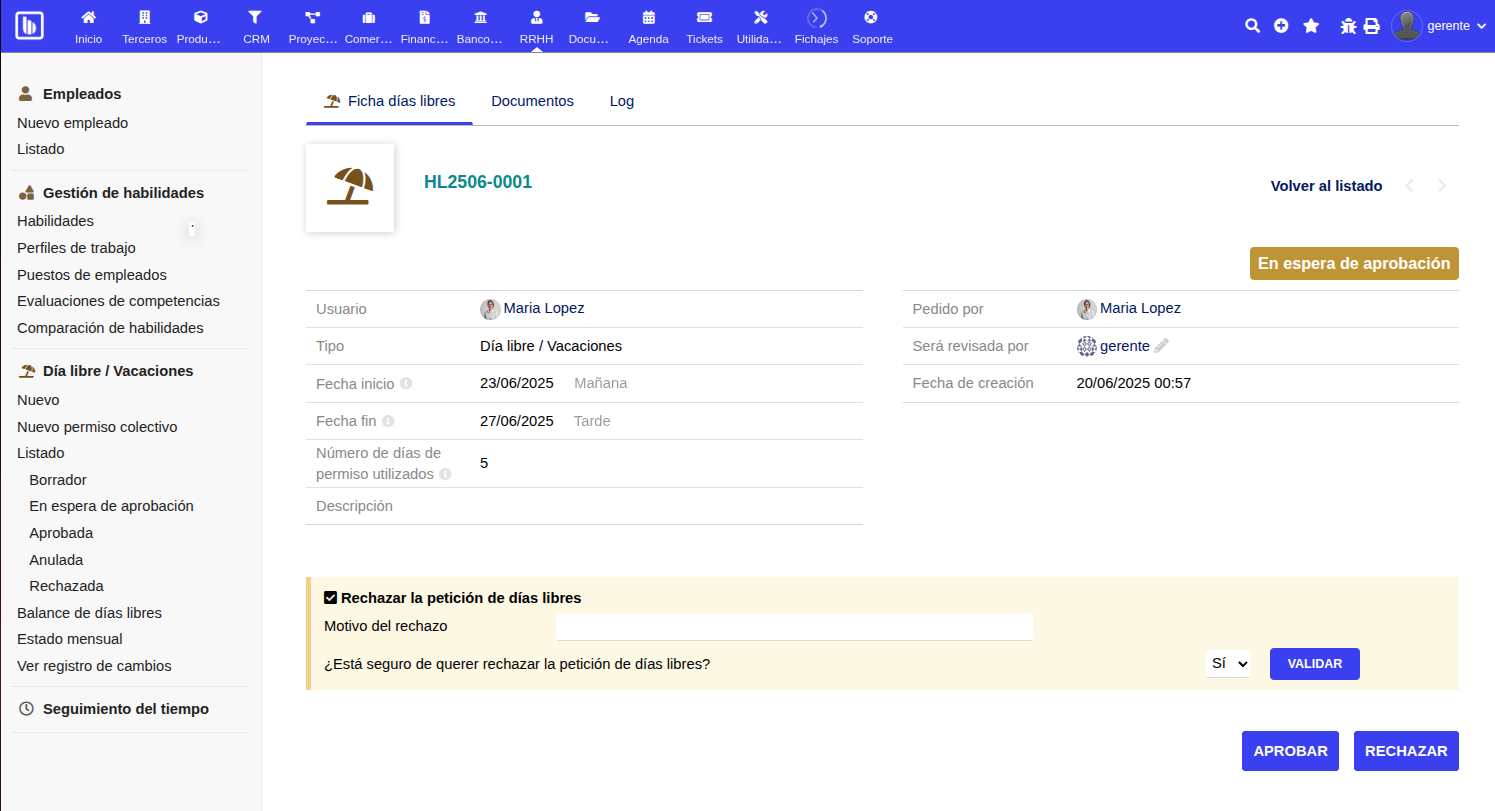Expand the gerente user menu
This screenshot has width=1495, height=811.
click(1440, 26)
